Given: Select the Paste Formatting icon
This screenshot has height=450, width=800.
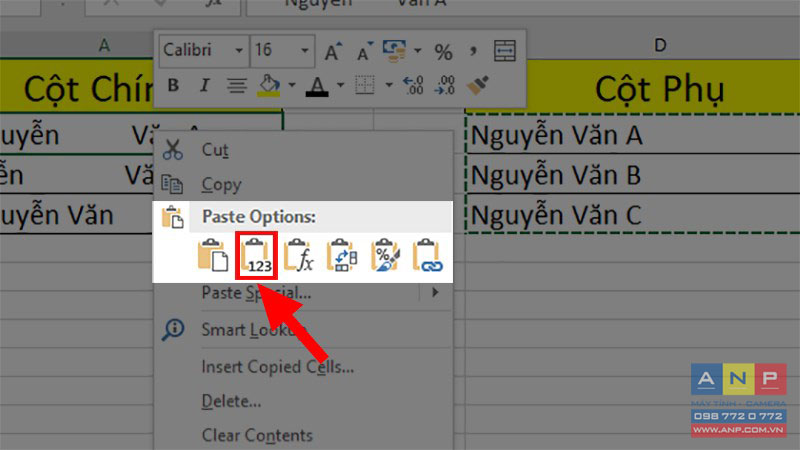Looking at the screenshot, I should pyautogui.click(x=385, y=256).
